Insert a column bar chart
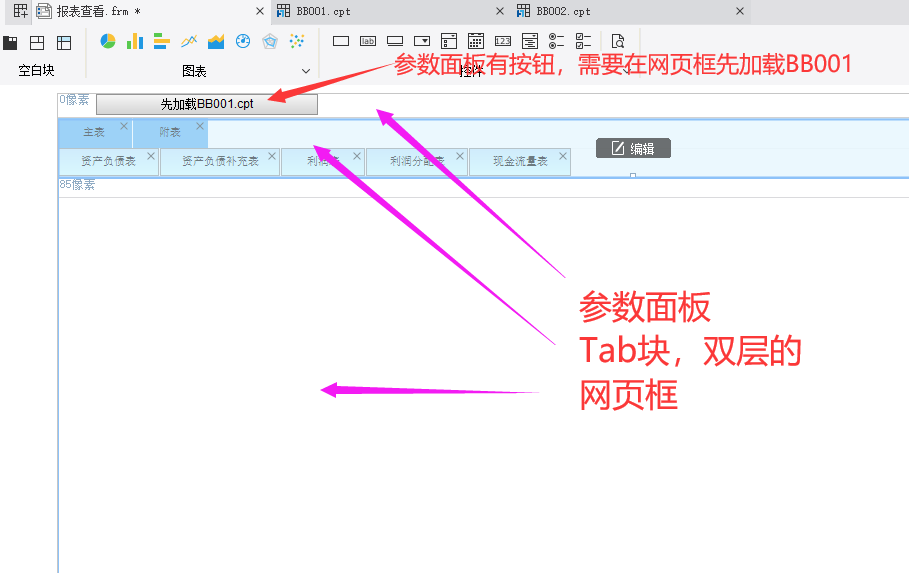909x573 pixels. 135,41
